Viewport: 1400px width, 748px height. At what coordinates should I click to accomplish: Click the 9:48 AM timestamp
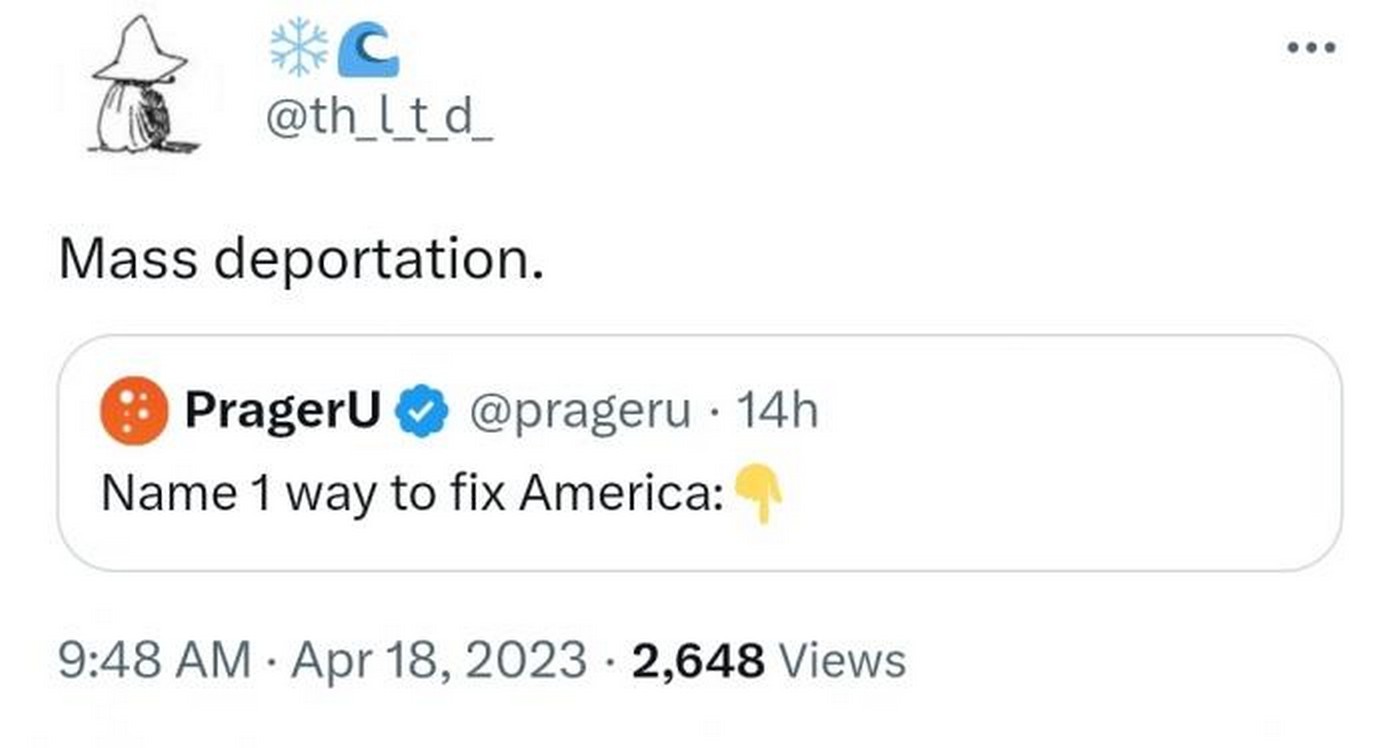[155, 661]
